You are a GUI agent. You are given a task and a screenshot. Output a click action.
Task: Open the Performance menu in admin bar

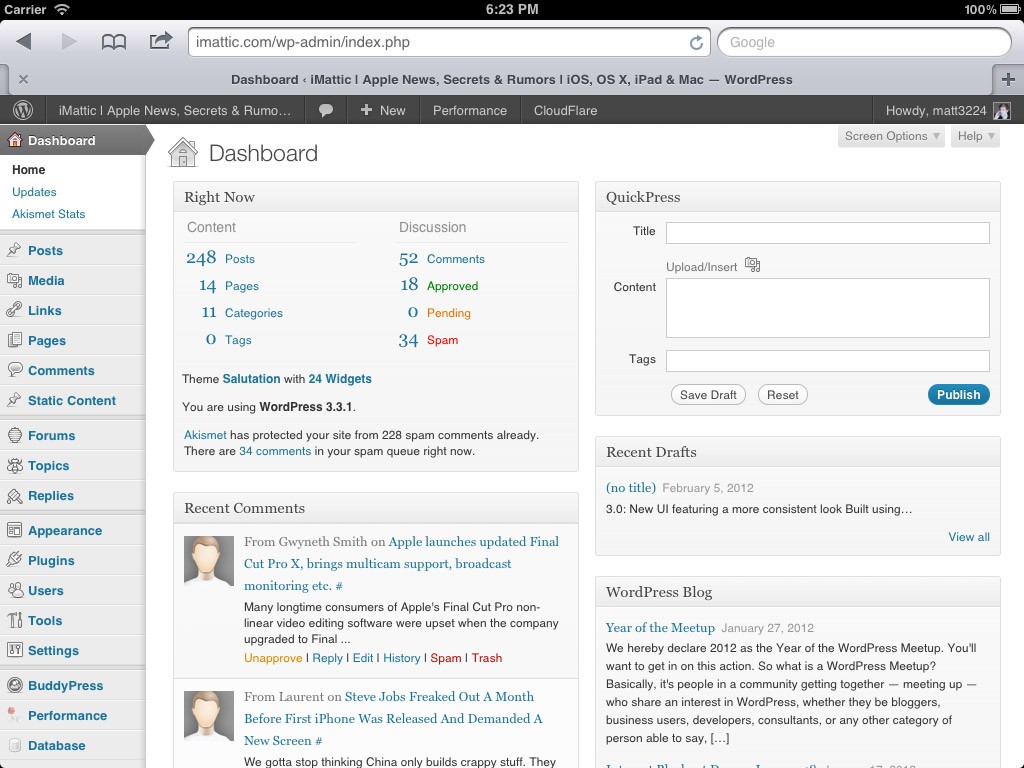pyautogui.click(x=470, y=110)
